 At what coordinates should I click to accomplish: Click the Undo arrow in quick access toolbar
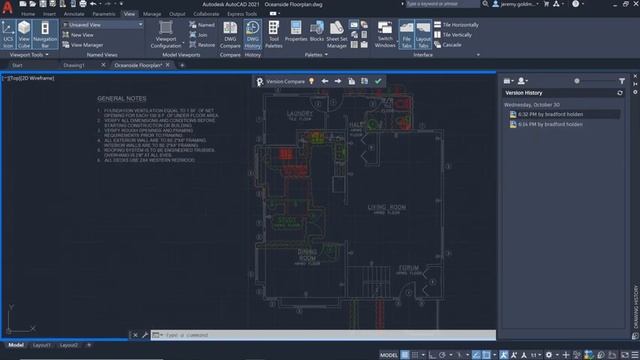tap(93, 4)
